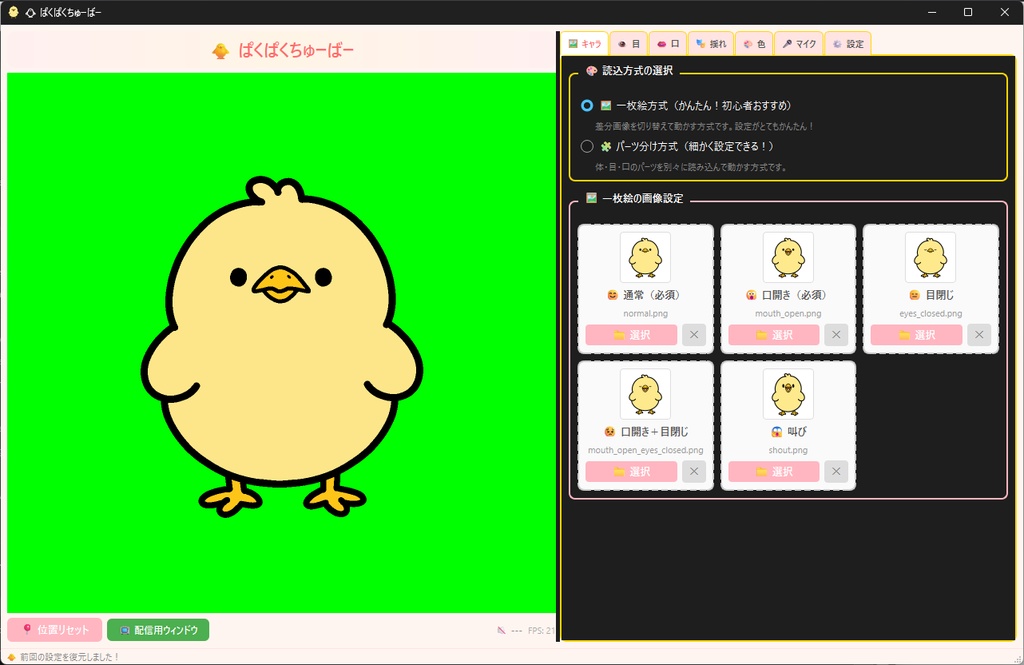Click 選択 button for mouth_open.png
The image size is (1024, 665).
point(774,335)
